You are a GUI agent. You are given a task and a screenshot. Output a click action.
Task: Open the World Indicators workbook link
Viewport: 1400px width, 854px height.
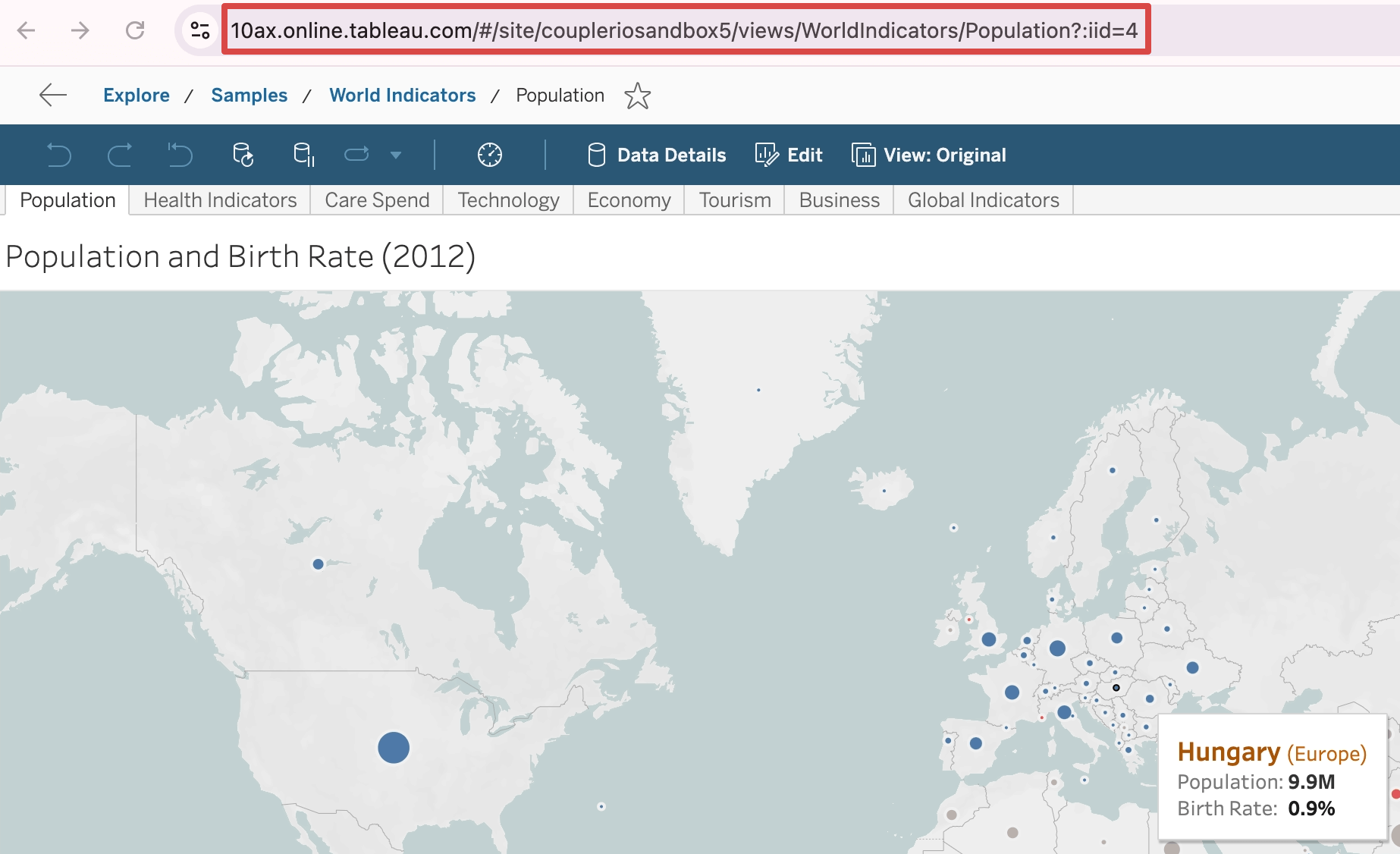click(x=402, y=96)
